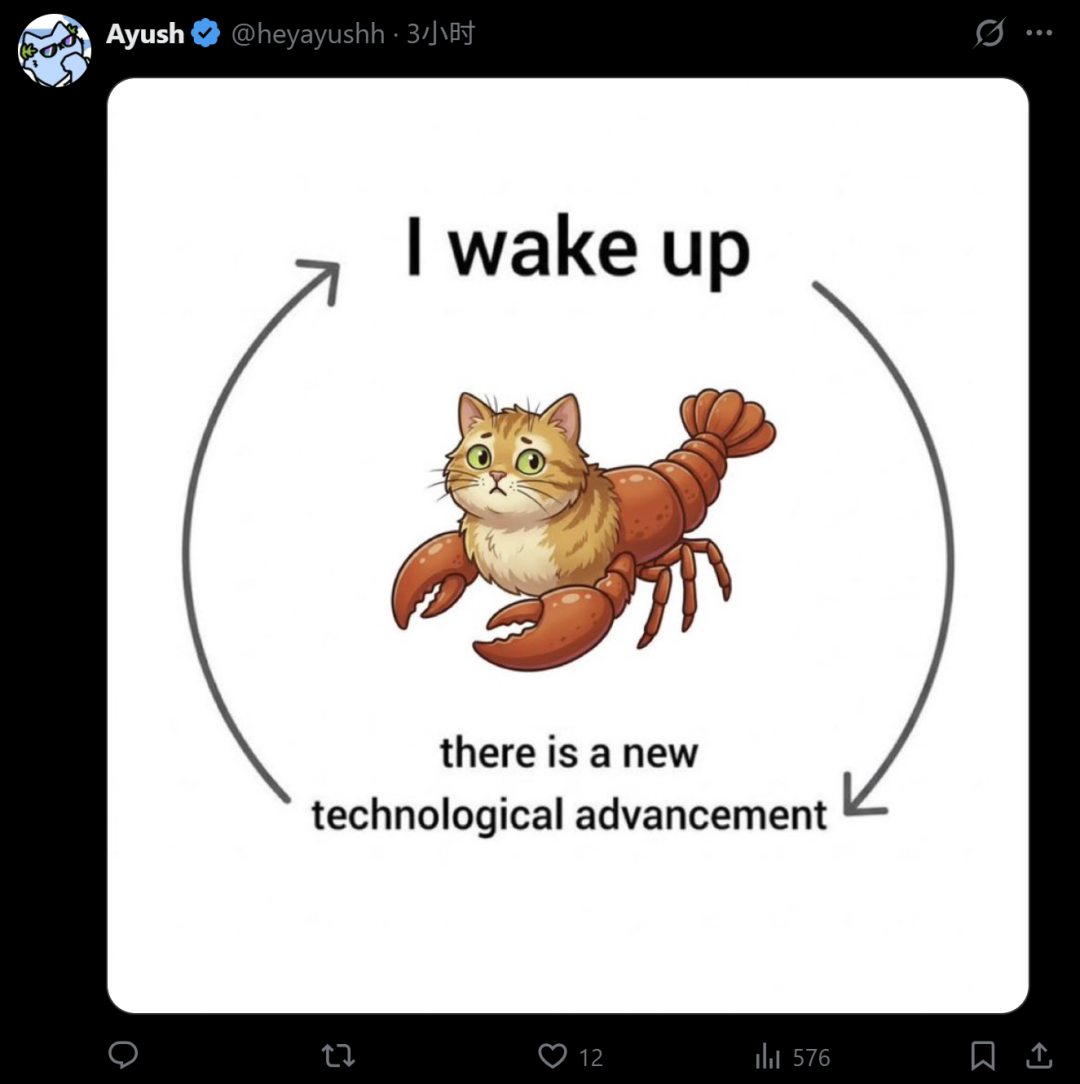The width and height of the screenshot is (1080, 1084).
Task: Like the post with the heart icon
Action: (552, 1056)
